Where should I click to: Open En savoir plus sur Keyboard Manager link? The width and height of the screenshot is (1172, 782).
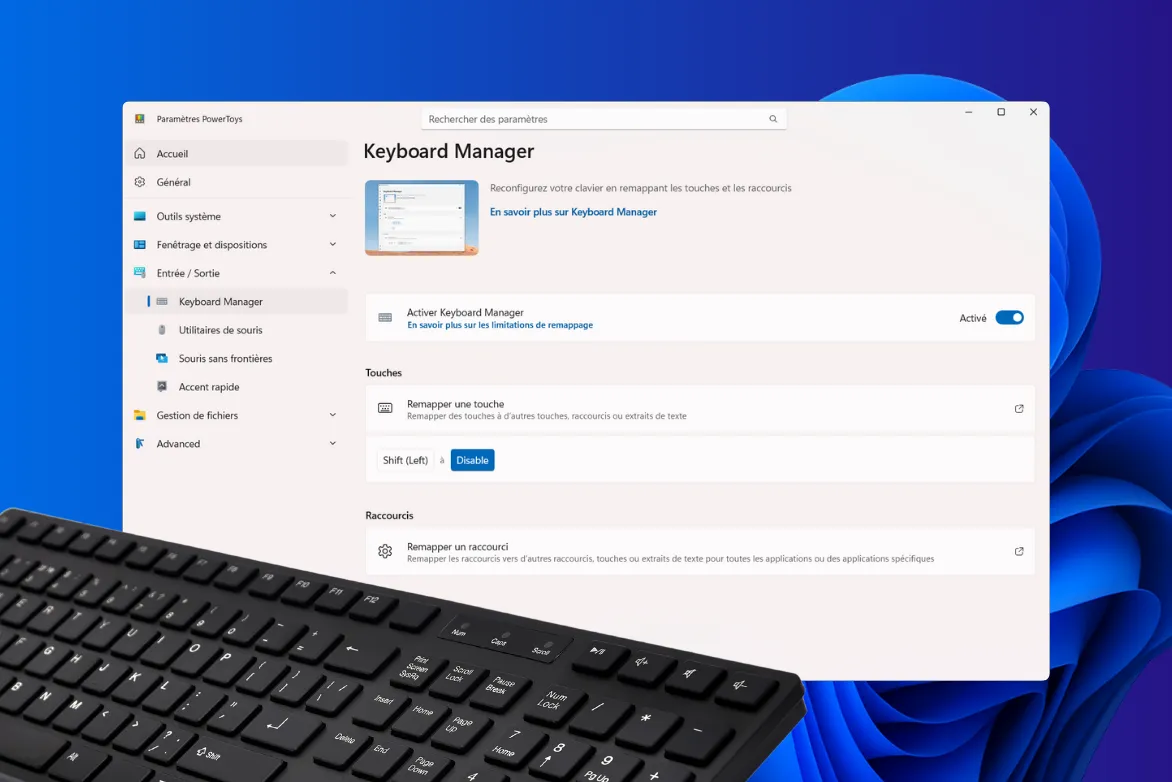point(573,211)
